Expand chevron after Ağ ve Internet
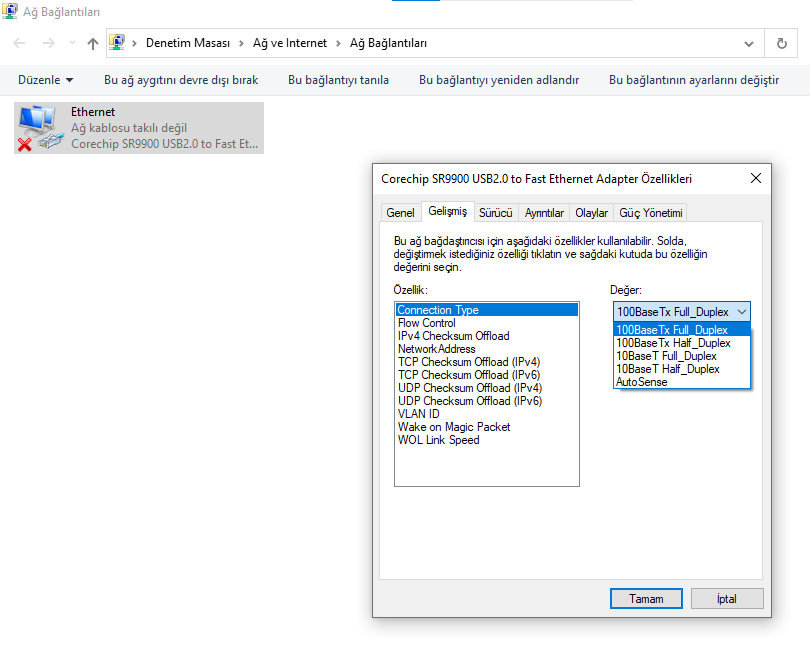This screenshot has width=810, height=661. pyautogui.click(x=338, y=43)
